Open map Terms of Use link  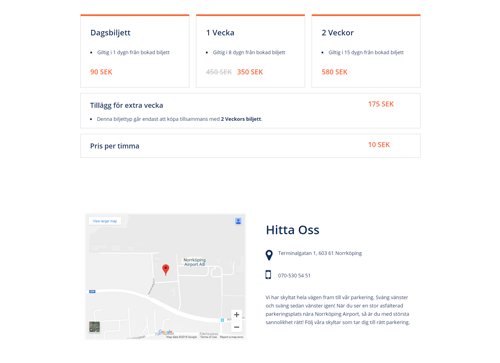click(x=208, y=337)
